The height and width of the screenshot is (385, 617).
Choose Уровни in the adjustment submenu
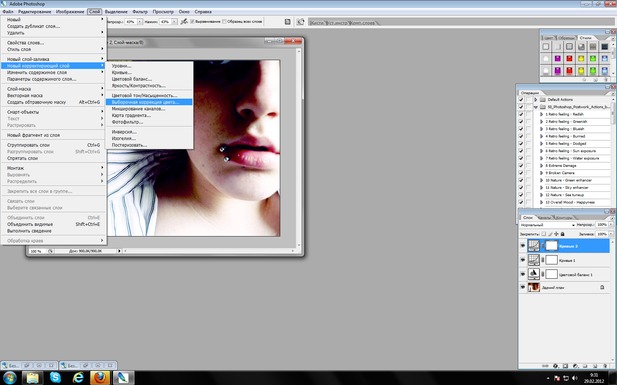click(x=149, y=66)
